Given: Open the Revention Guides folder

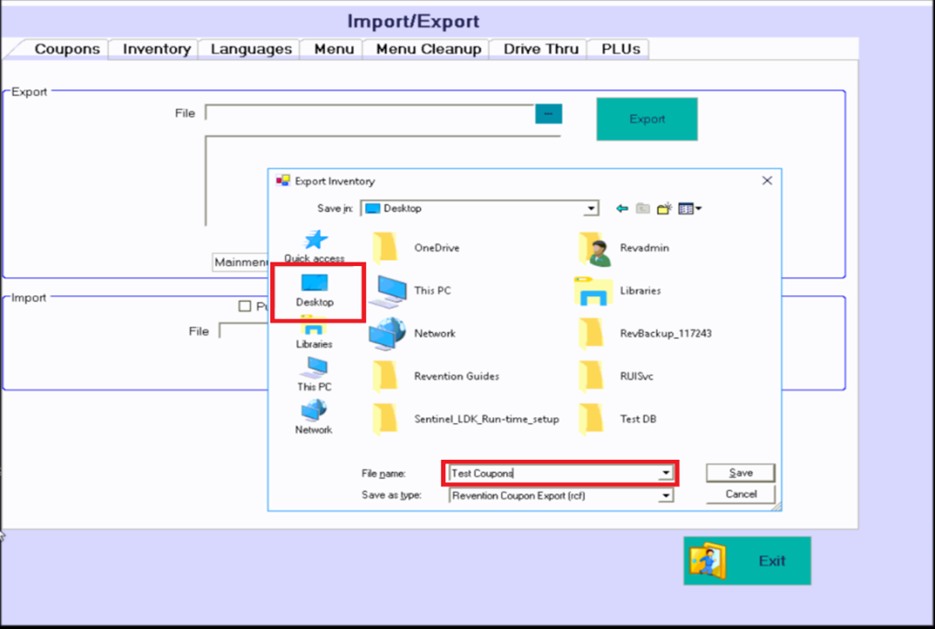Looking at the screenshot, I should coord(456,376).
